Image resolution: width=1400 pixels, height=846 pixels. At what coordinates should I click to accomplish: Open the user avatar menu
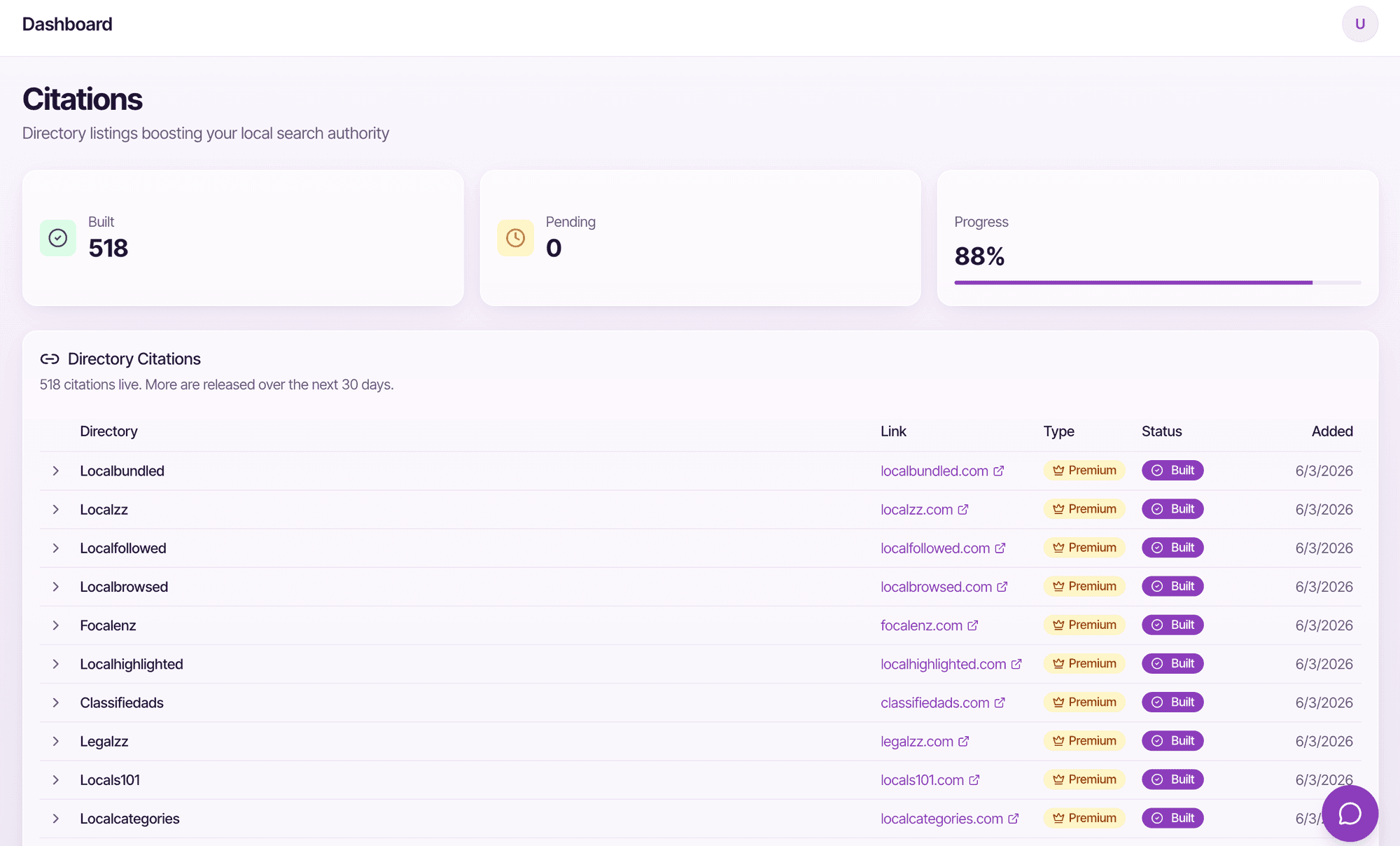(1359, 24)
